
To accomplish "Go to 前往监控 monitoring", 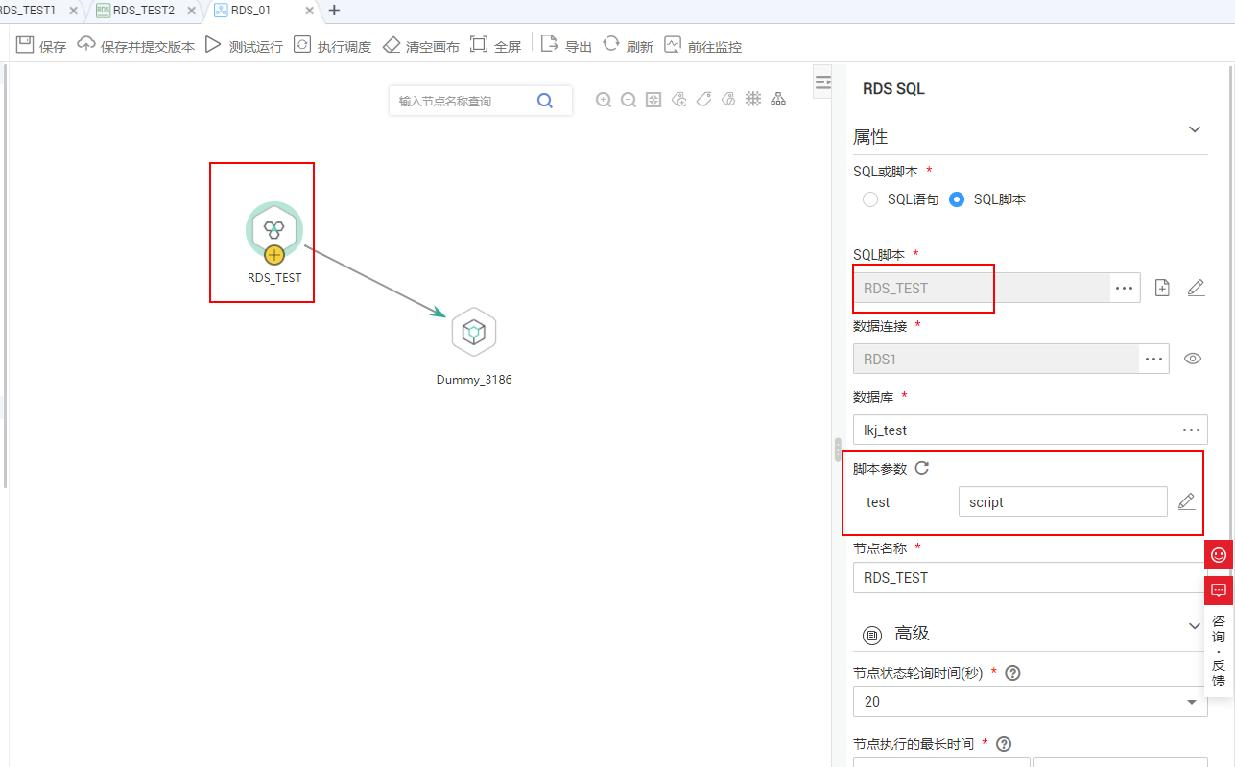I will 703,46.
